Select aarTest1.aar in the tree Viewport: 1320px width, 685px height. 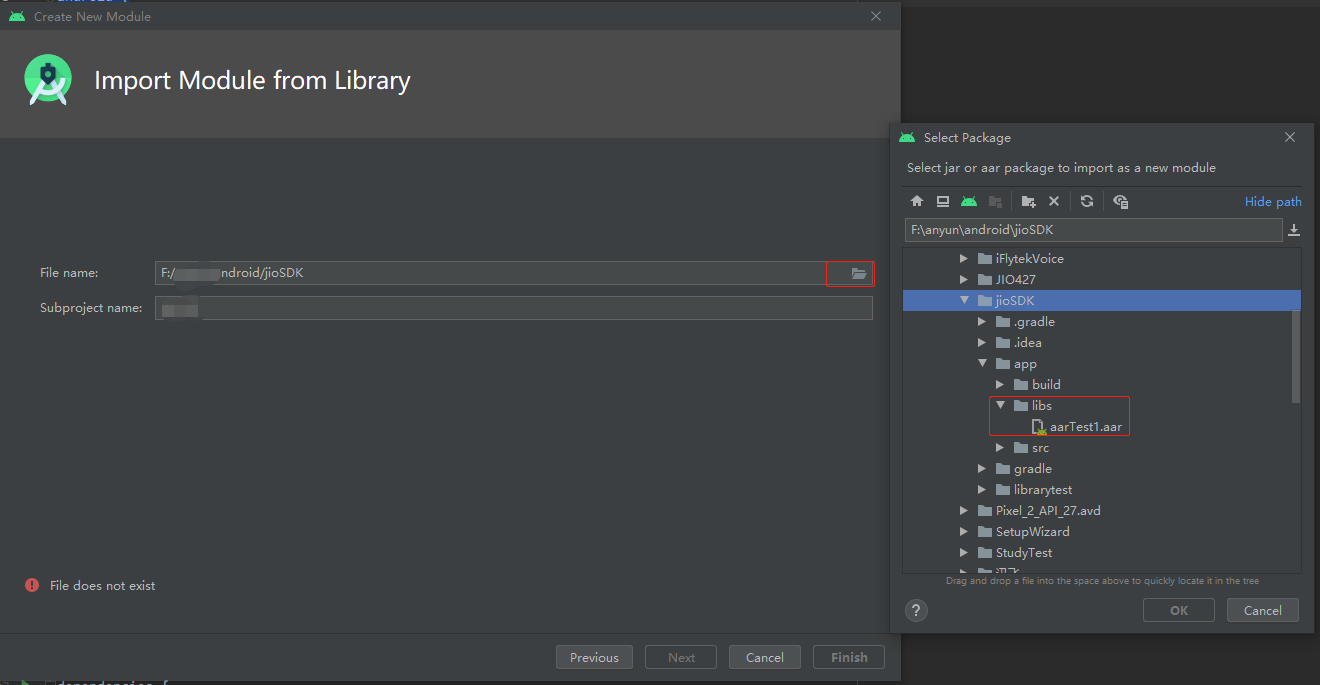[x=1086, y=427]
